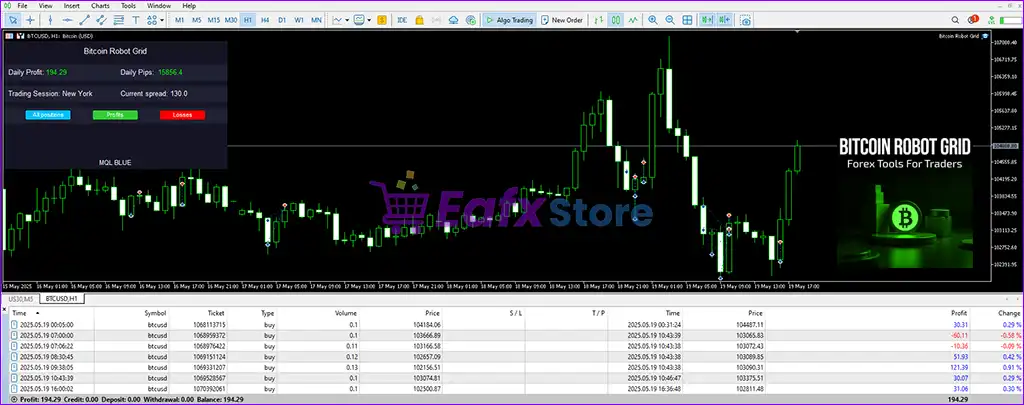Image resolution: width=1024 pixels, height=405 pixels.
Task: Toggle the H1 timeframe button
Action: tap(248, 20)
